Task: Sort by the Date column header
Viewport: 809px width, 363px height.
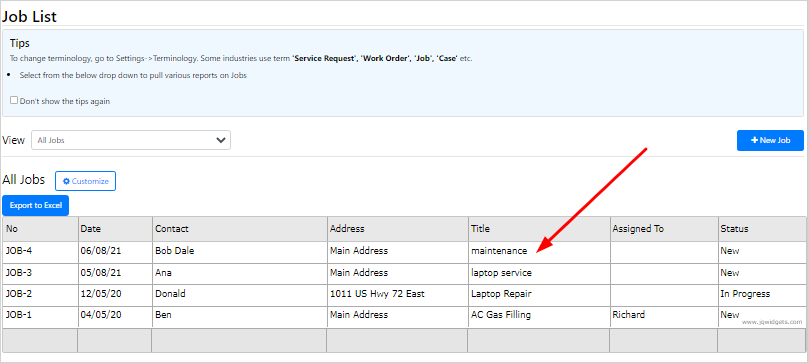Action: [115, 228]
